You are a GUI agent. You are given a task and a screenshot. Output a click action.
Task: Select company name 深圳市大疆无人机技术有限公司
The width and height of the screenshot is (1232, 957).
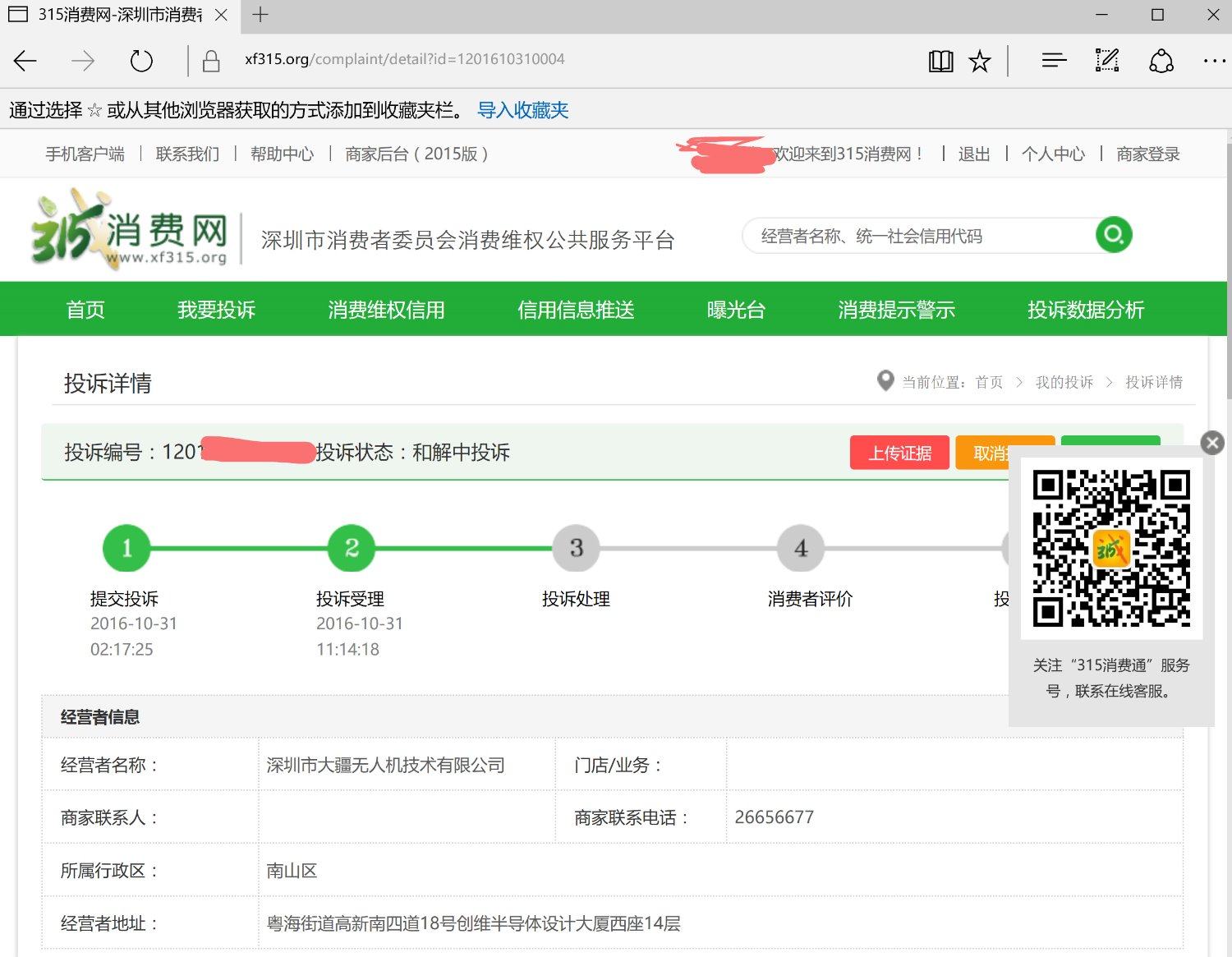coord(385,765)
